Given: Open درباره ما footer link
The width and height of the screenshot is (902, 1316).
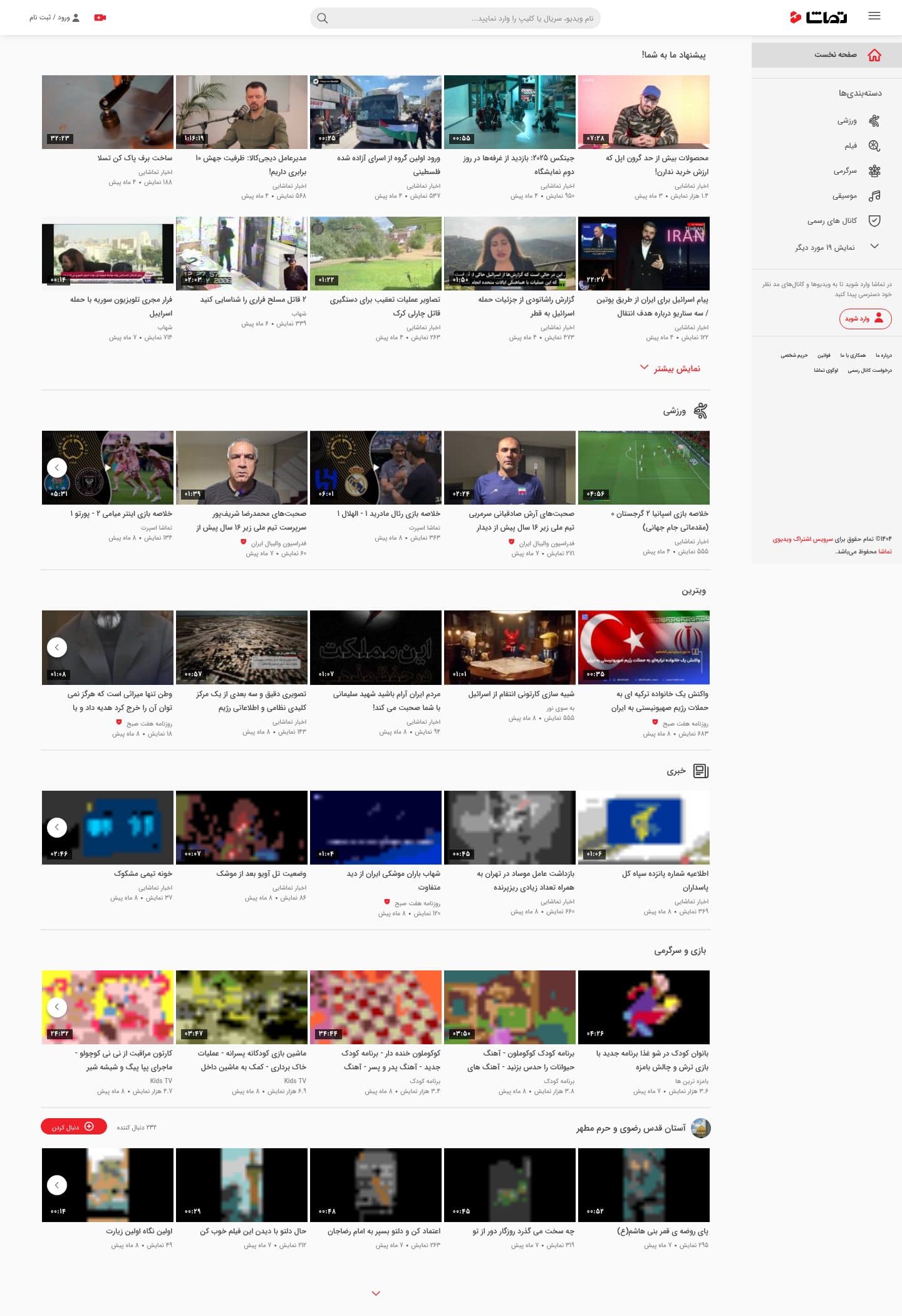Looking at the screenshot, I should pyautogui.click(x=884, y=355).
